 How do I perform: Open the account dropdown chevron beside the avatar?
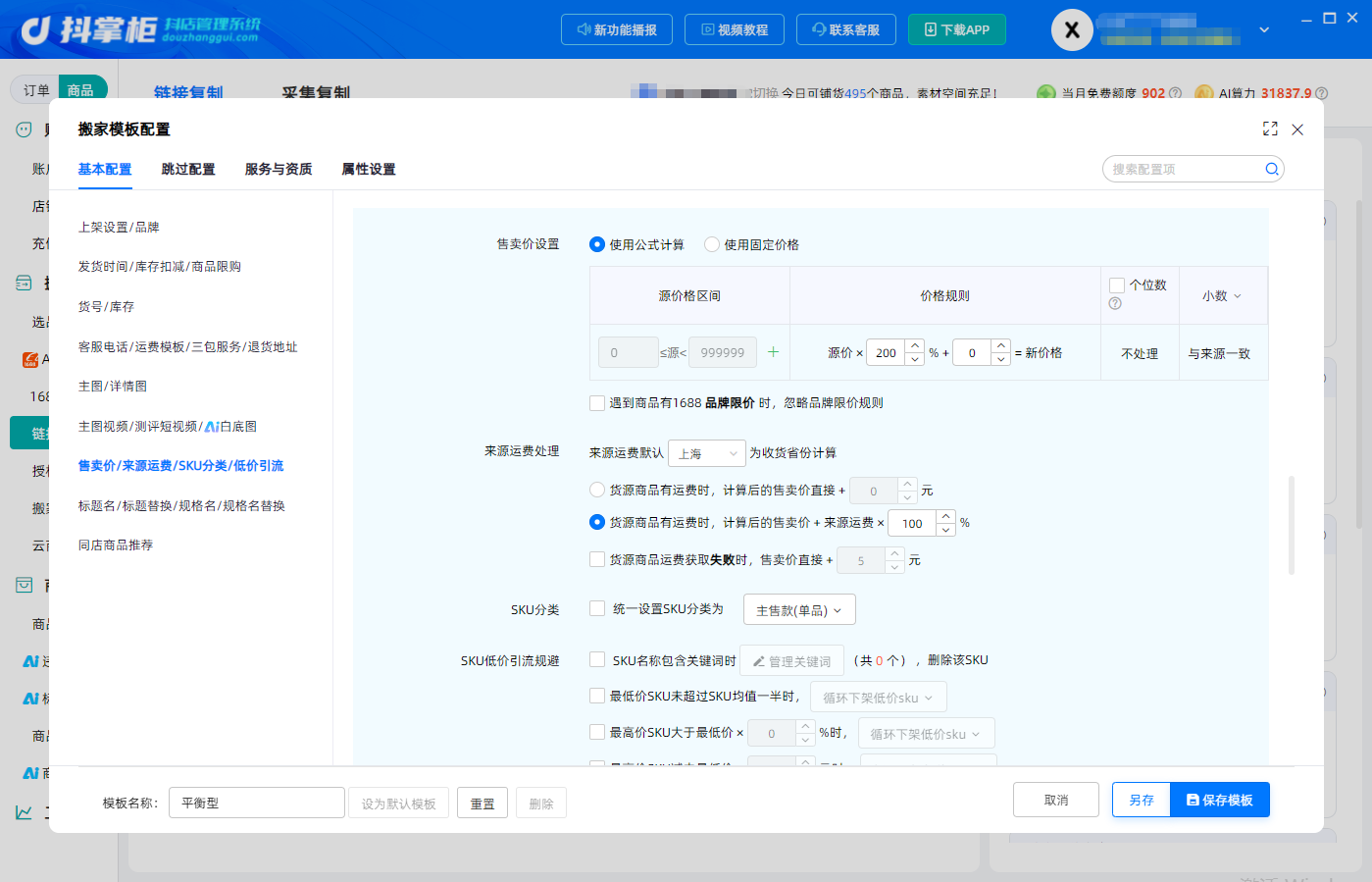point(1264,30)
